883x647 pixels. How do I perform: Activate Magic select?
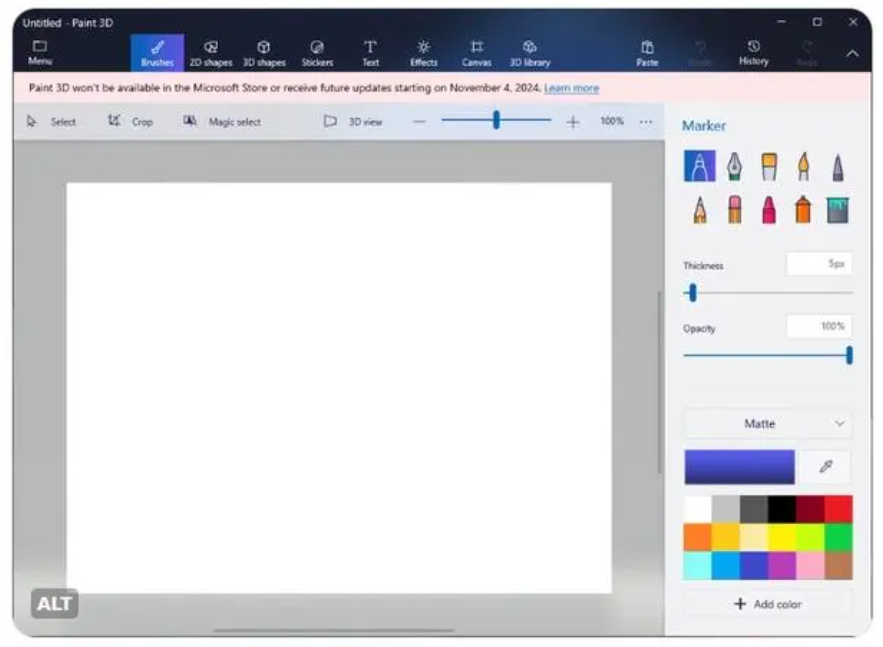pyautogui.click(x=222, y=122)
